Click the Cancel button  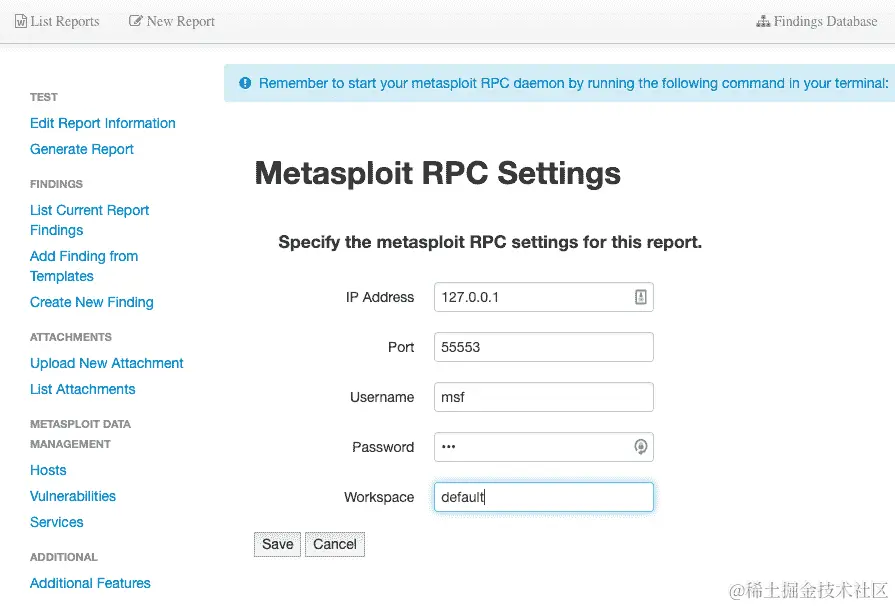point(334,544)
